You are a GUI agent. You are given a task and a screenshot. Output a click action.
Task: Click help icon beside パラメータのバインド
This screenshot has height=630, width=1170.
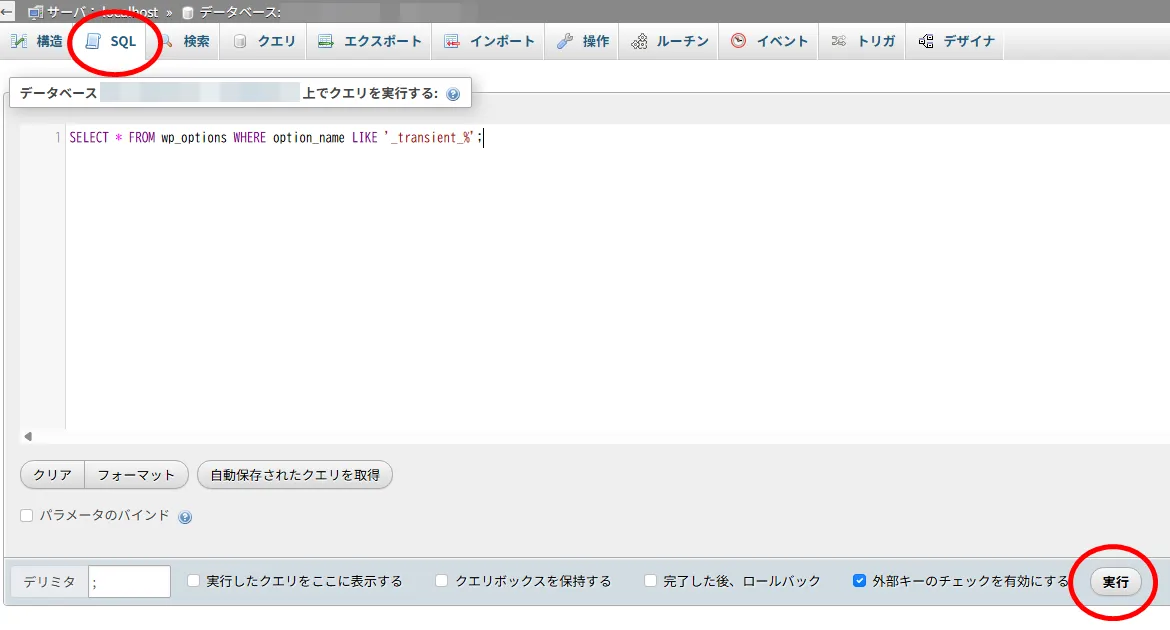[185, 517]
